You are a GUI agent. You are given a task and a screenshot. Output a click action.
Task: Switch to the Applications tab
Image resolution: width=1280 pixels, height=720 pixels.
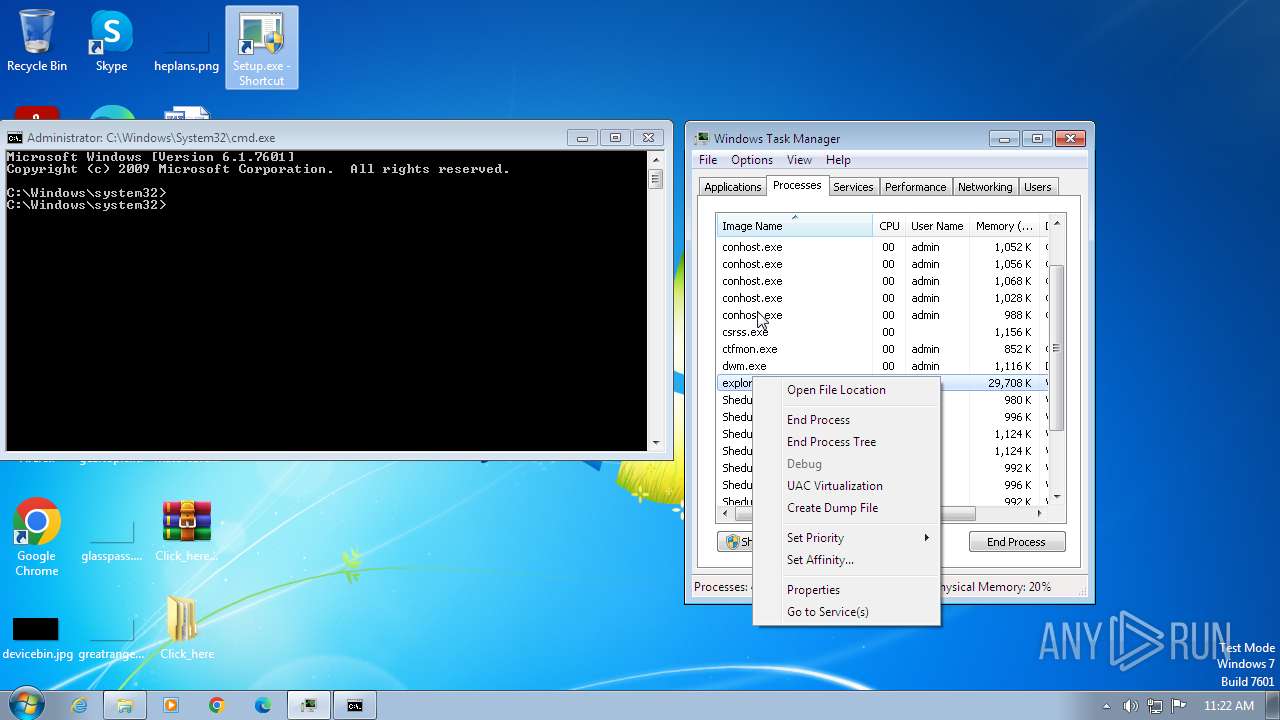pos(732,187)
